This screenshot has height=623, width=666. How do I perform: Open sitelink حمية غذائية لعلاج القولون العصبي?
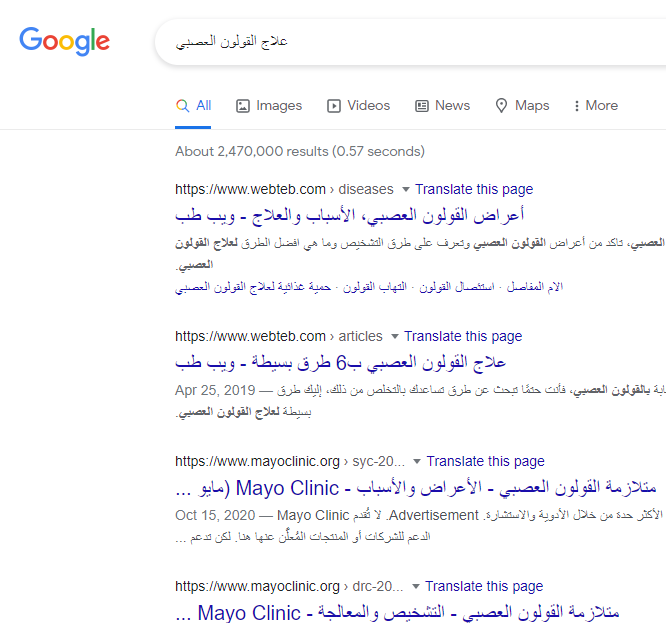(x=253, y=287)
